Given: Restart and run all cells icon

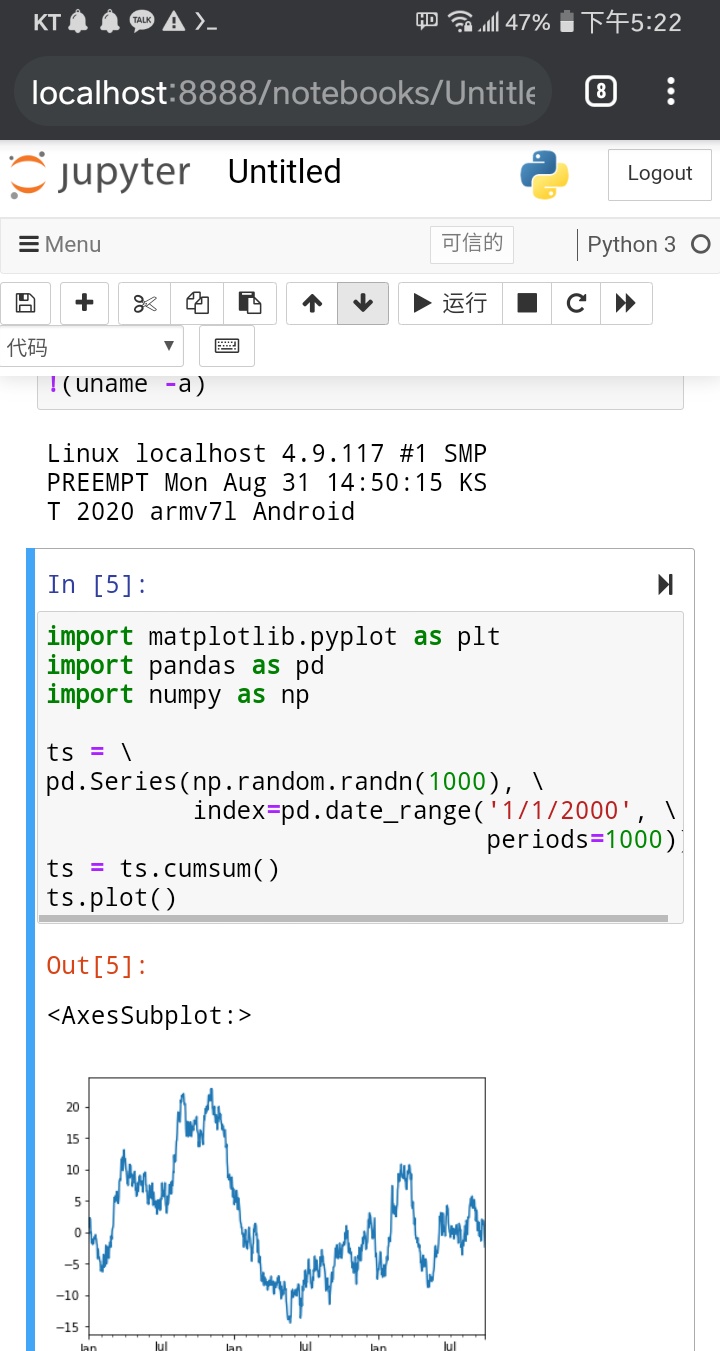Looking at the screenshot, I should coord(626,303).
